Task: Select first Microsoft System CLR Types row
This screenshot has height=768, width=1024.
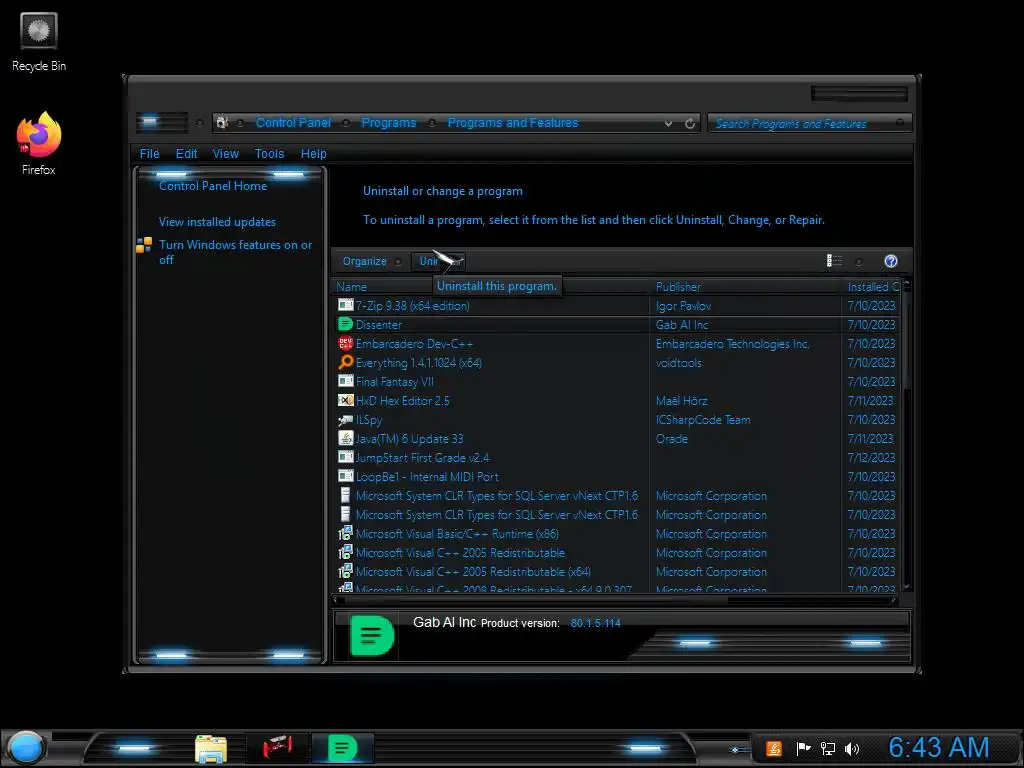Action: (496, 496)
